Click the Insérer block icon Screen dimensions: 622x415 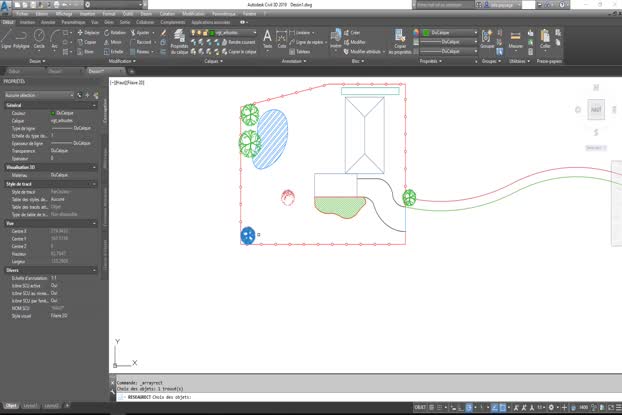coord(336,38)
